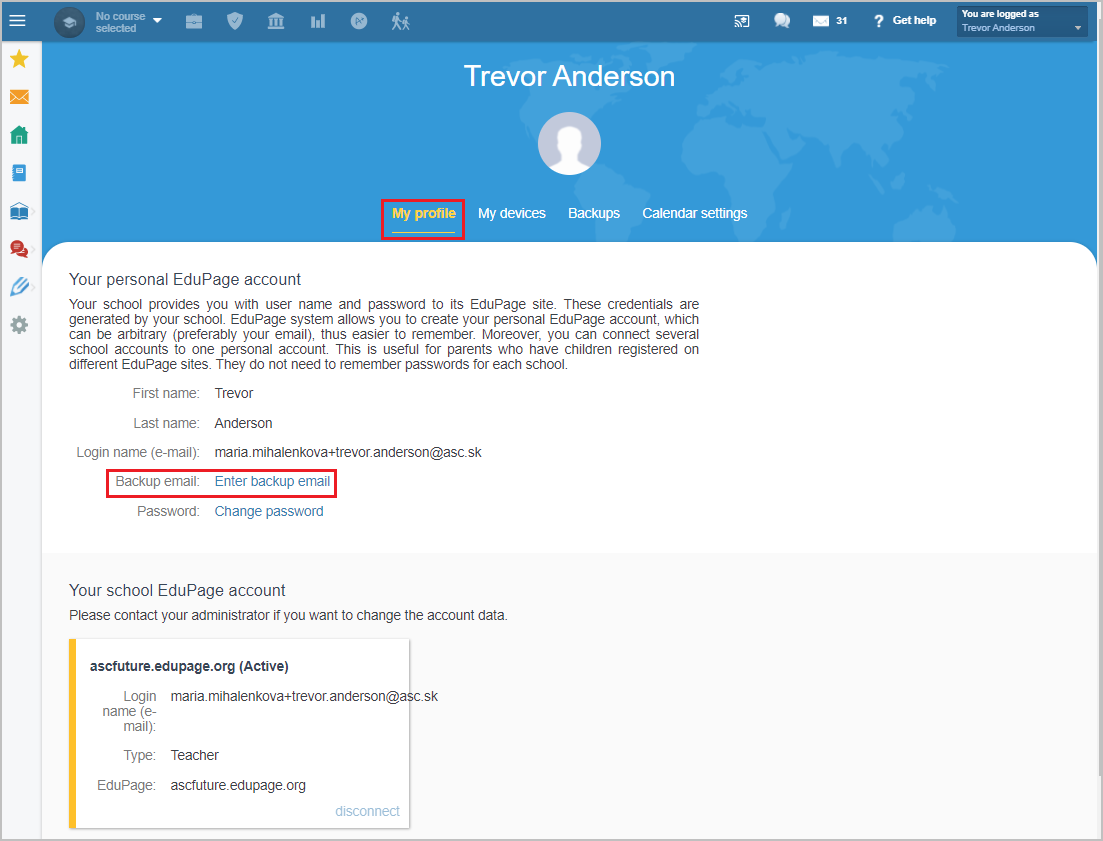Screen dimensions: 1103x841
Task: Expand the No course selected dropdown
Action: pyautogui.click(x=129, y=22)
